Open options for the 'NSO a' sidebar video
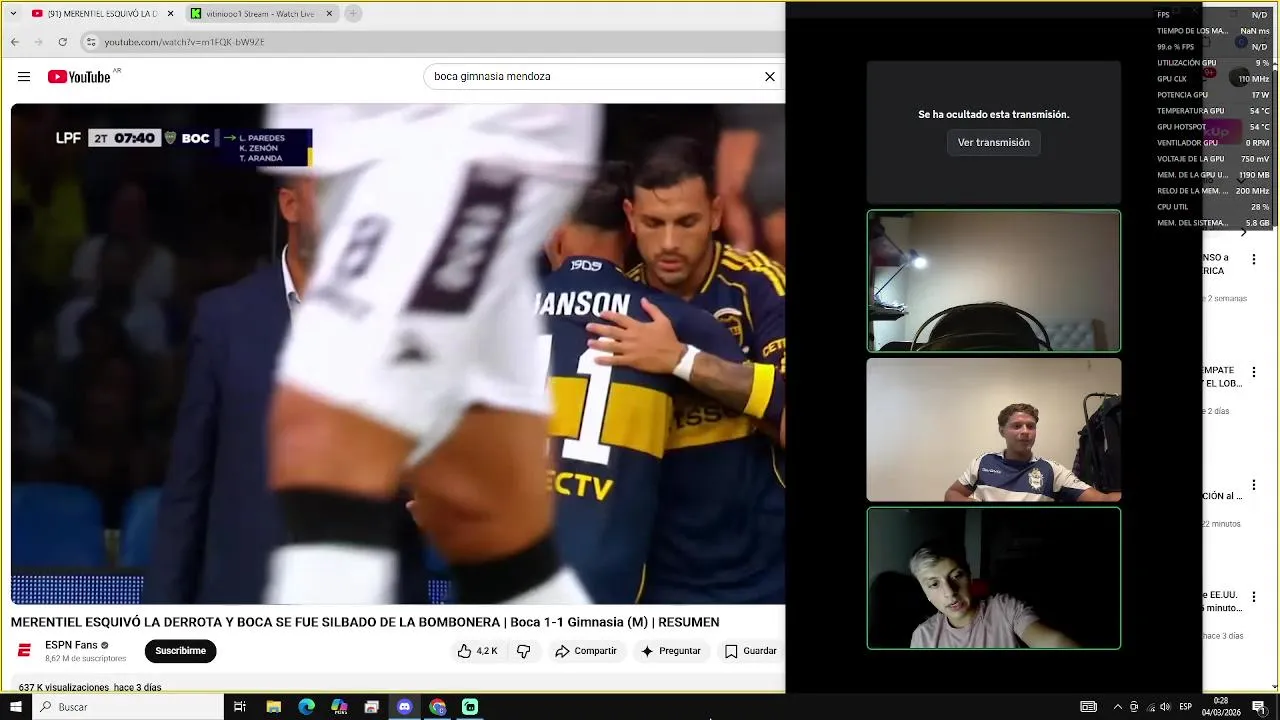Viewport: 1280px width, 720px height. point(1253,259)
